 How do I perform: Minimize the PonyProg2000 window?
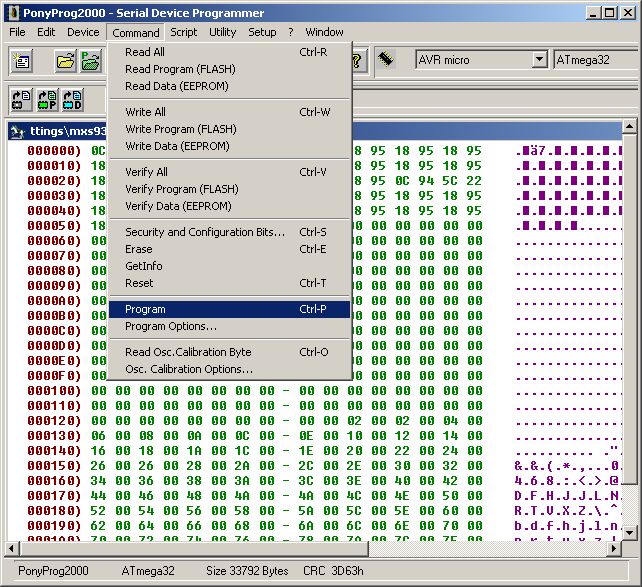pyautogui.click(x=593, y=13)
